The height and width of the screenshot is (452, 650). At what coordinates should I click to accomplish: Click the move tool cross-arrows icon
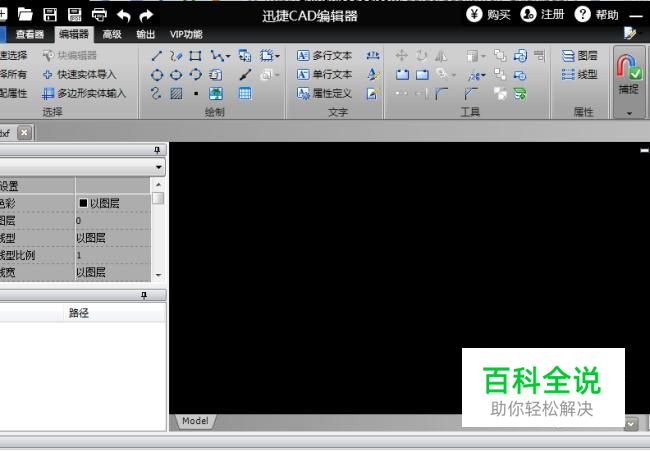(401, 56)
